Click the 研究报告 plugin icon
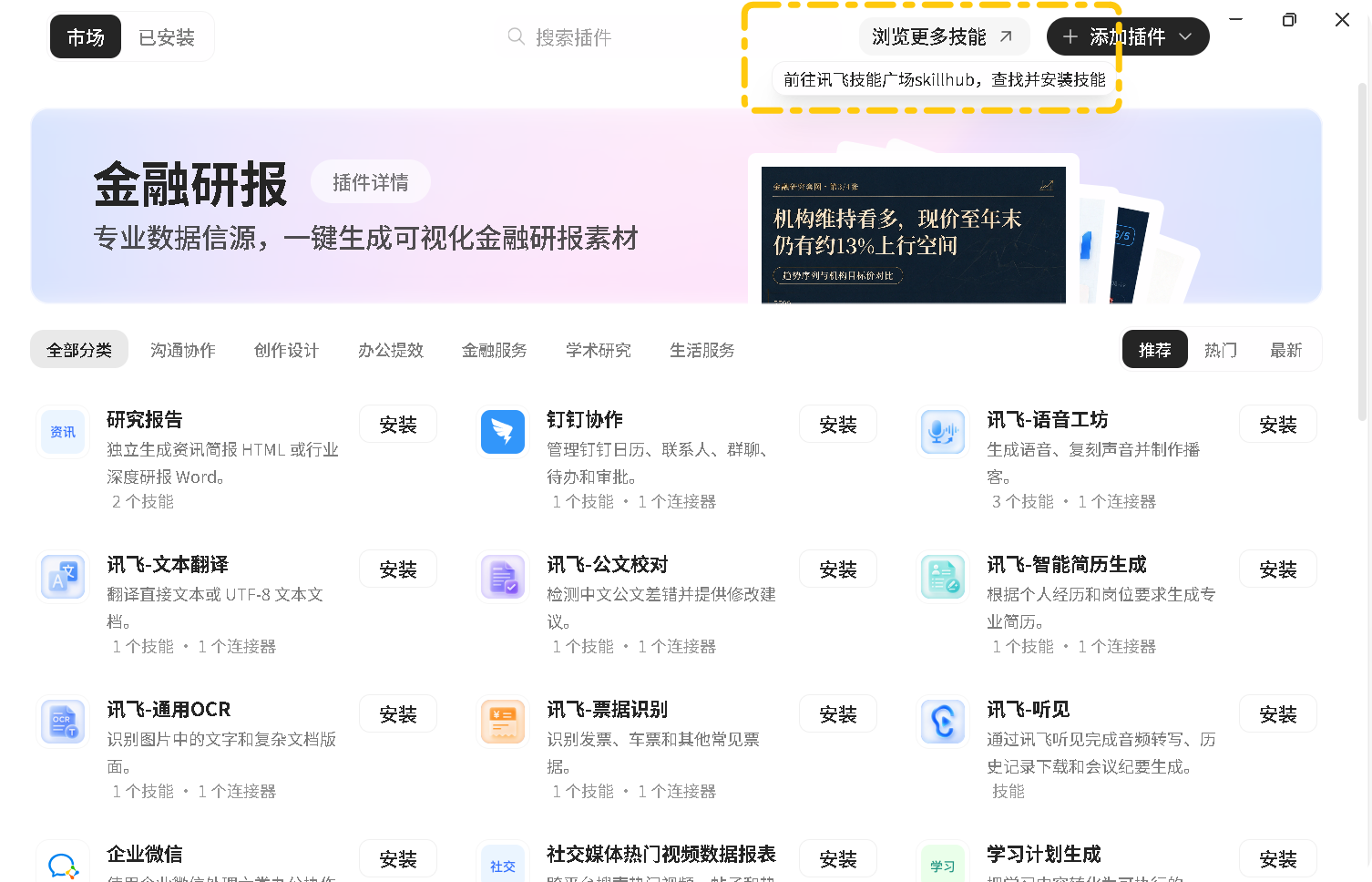Screen dimensions: 1372x882 click(63, 432)
